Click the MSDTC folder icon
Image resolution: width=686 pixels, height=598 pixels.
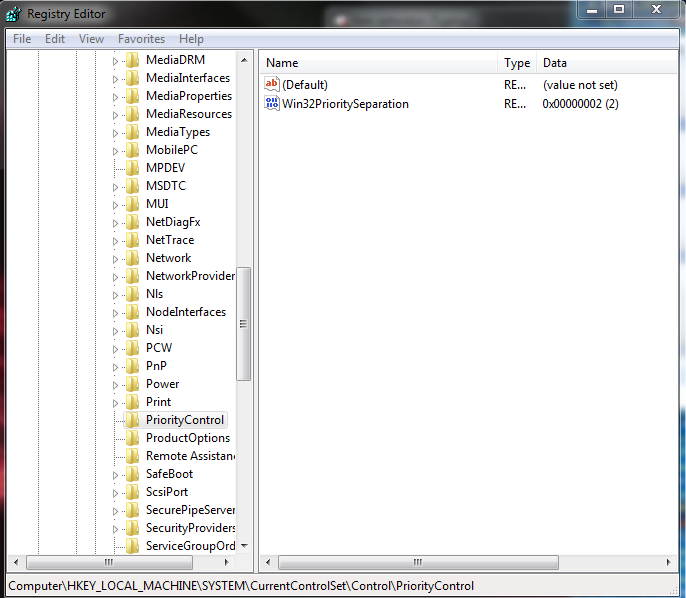132,186
